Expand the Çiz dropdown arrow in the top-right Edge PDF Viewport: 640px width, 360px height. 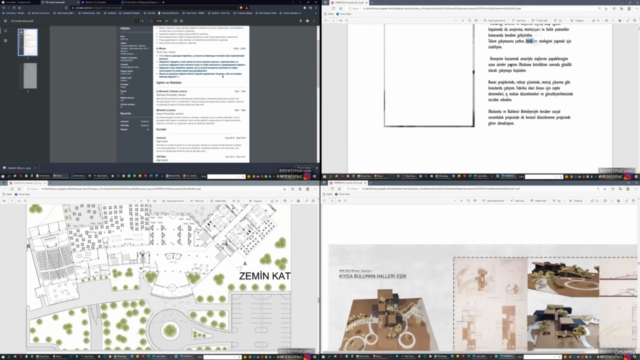point(565,20)
